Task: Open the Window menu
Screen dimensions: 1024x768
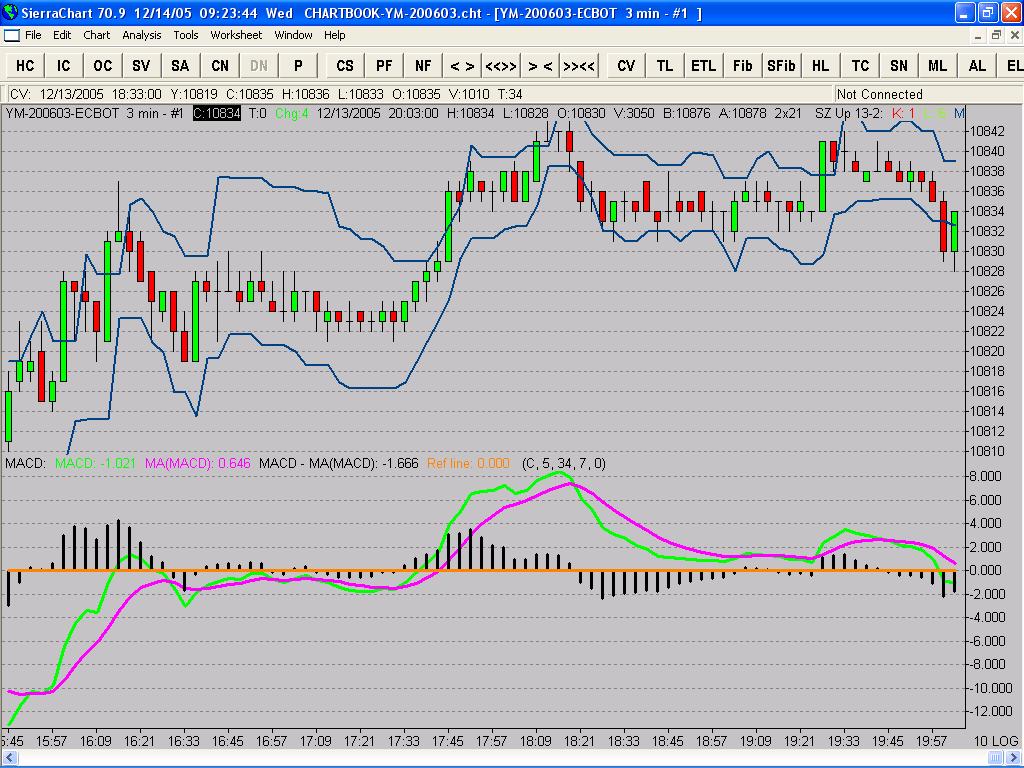Action: [x=293, y=35]
